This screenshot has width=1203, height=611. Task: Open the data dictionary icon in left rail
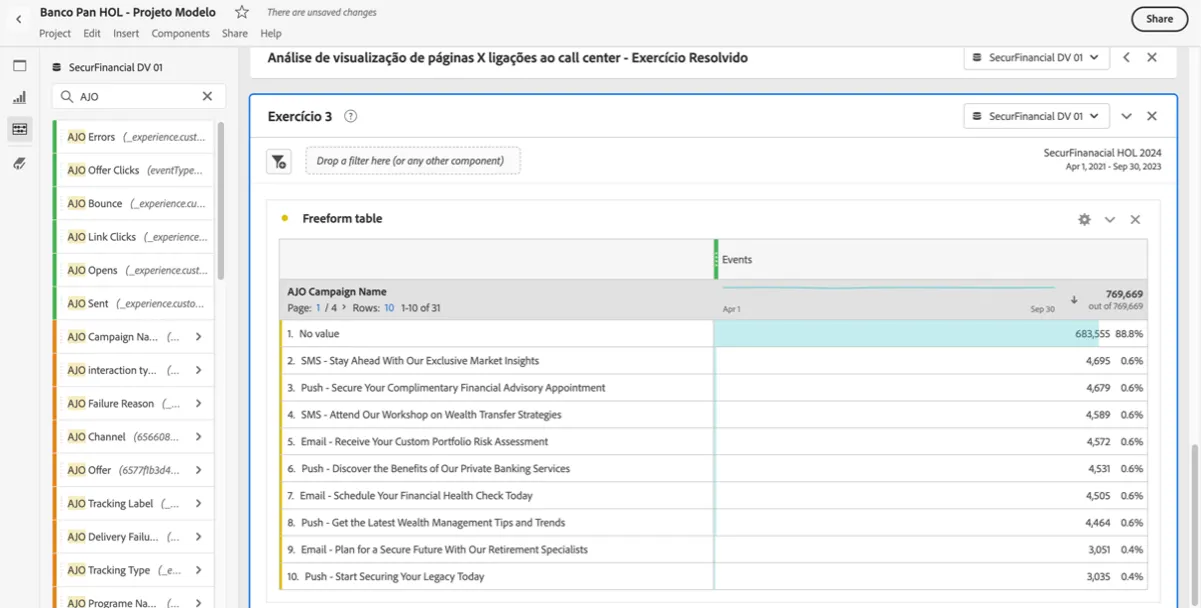tap(19, 162)
